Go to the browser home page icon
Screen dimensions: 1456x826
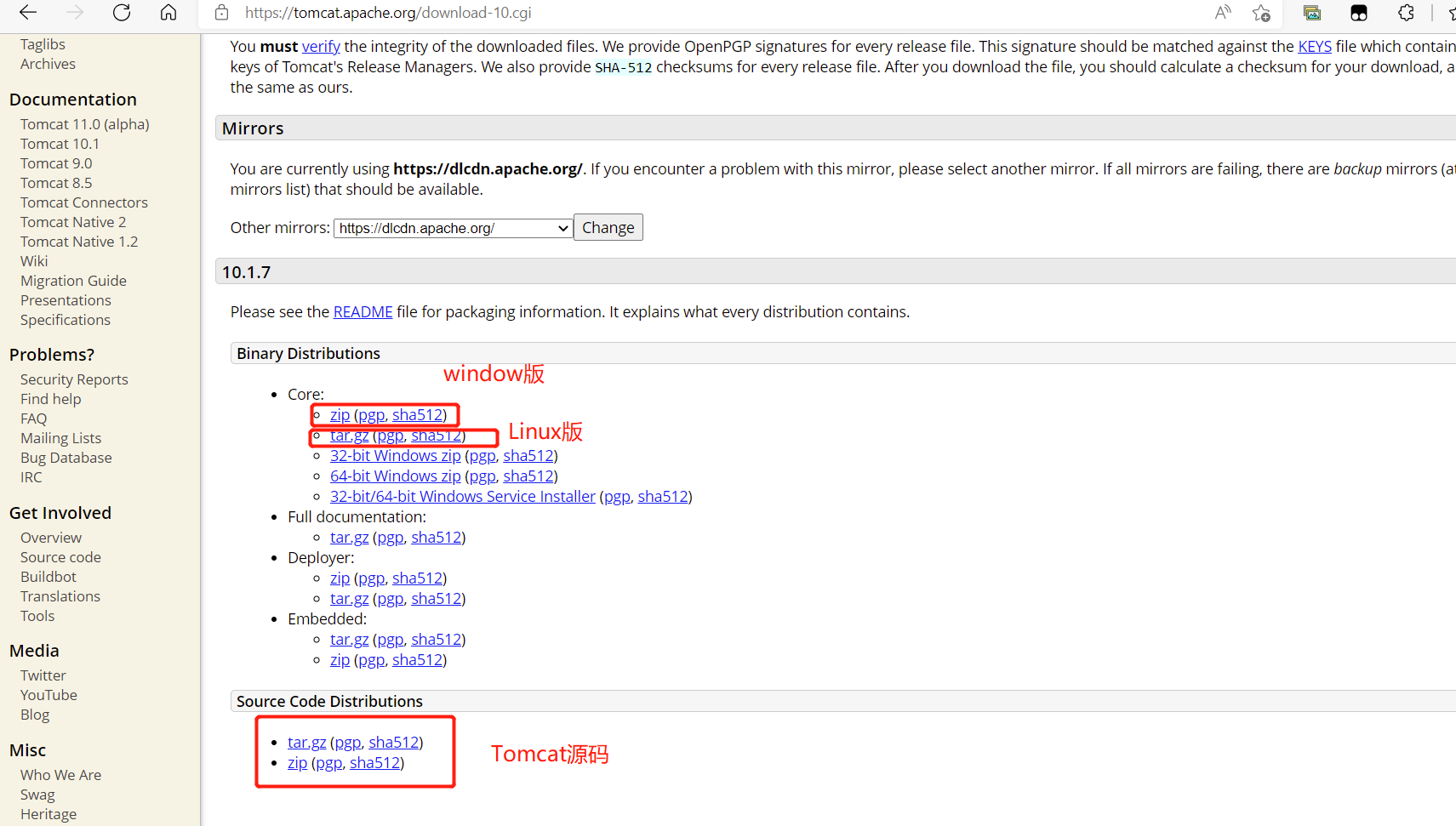[168, 13]
